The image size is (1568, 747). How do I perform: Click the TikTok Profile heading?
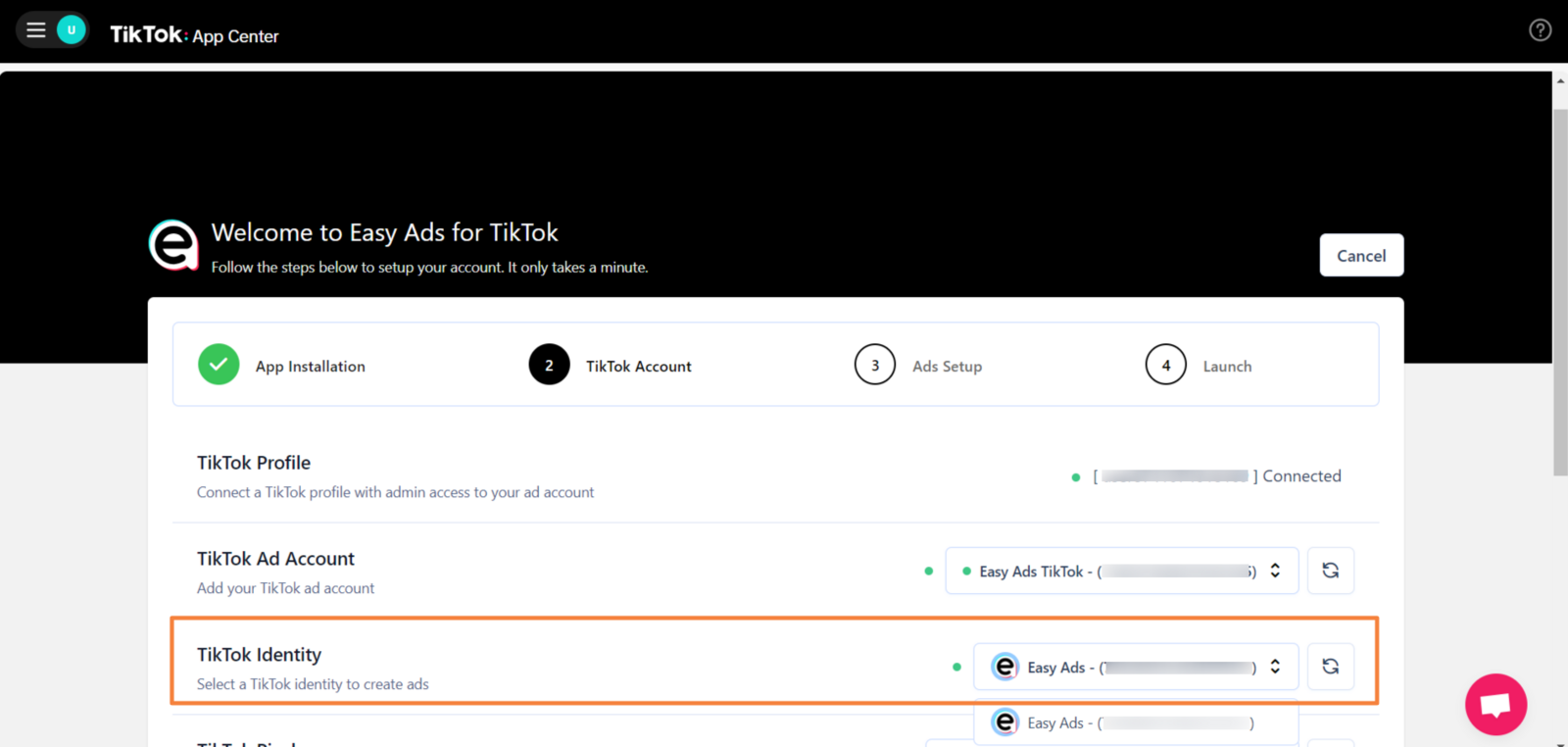point(254,463)
